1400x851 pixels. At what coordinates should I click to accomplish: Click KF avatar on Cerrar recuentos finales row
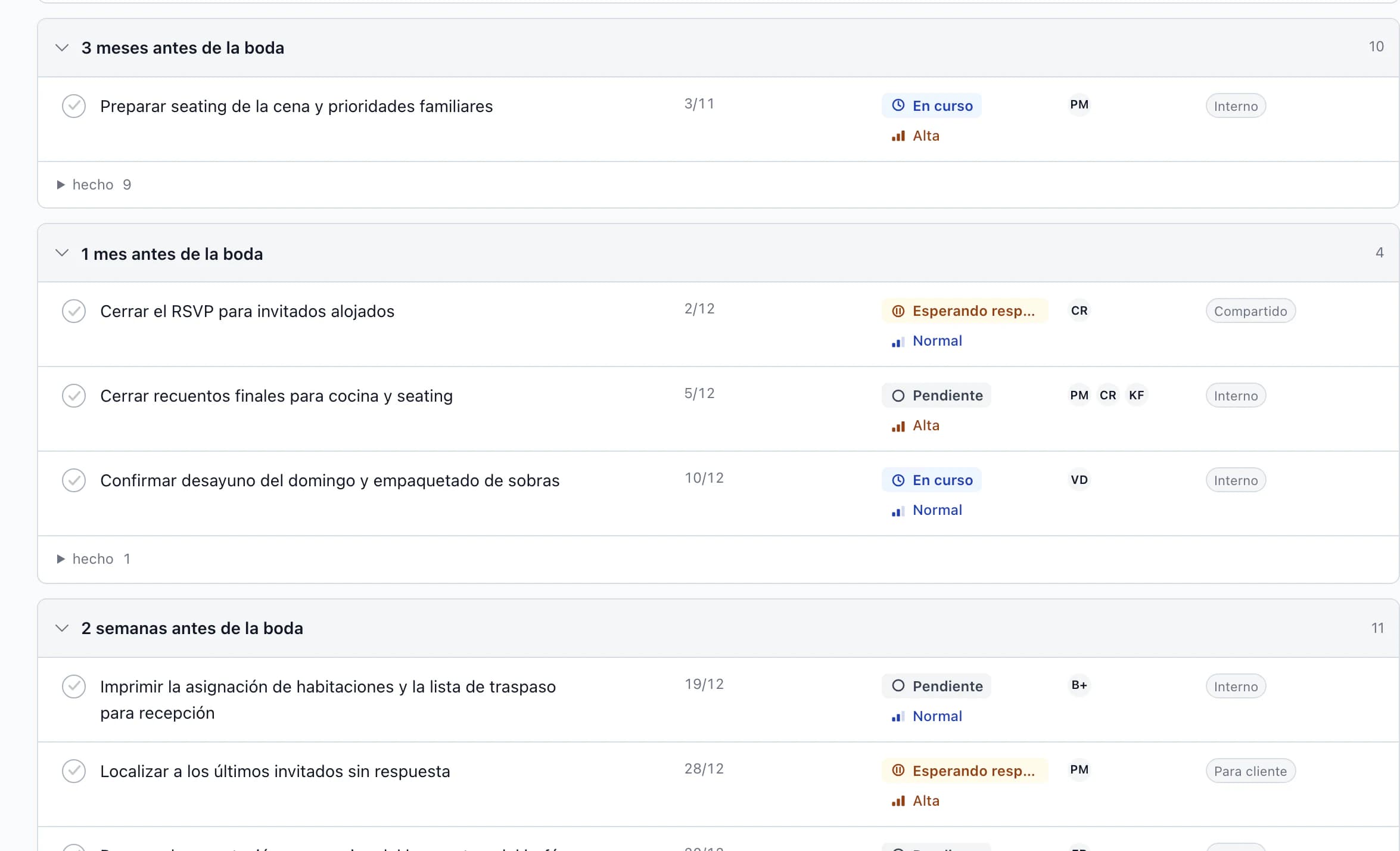tap(1136, 395)
